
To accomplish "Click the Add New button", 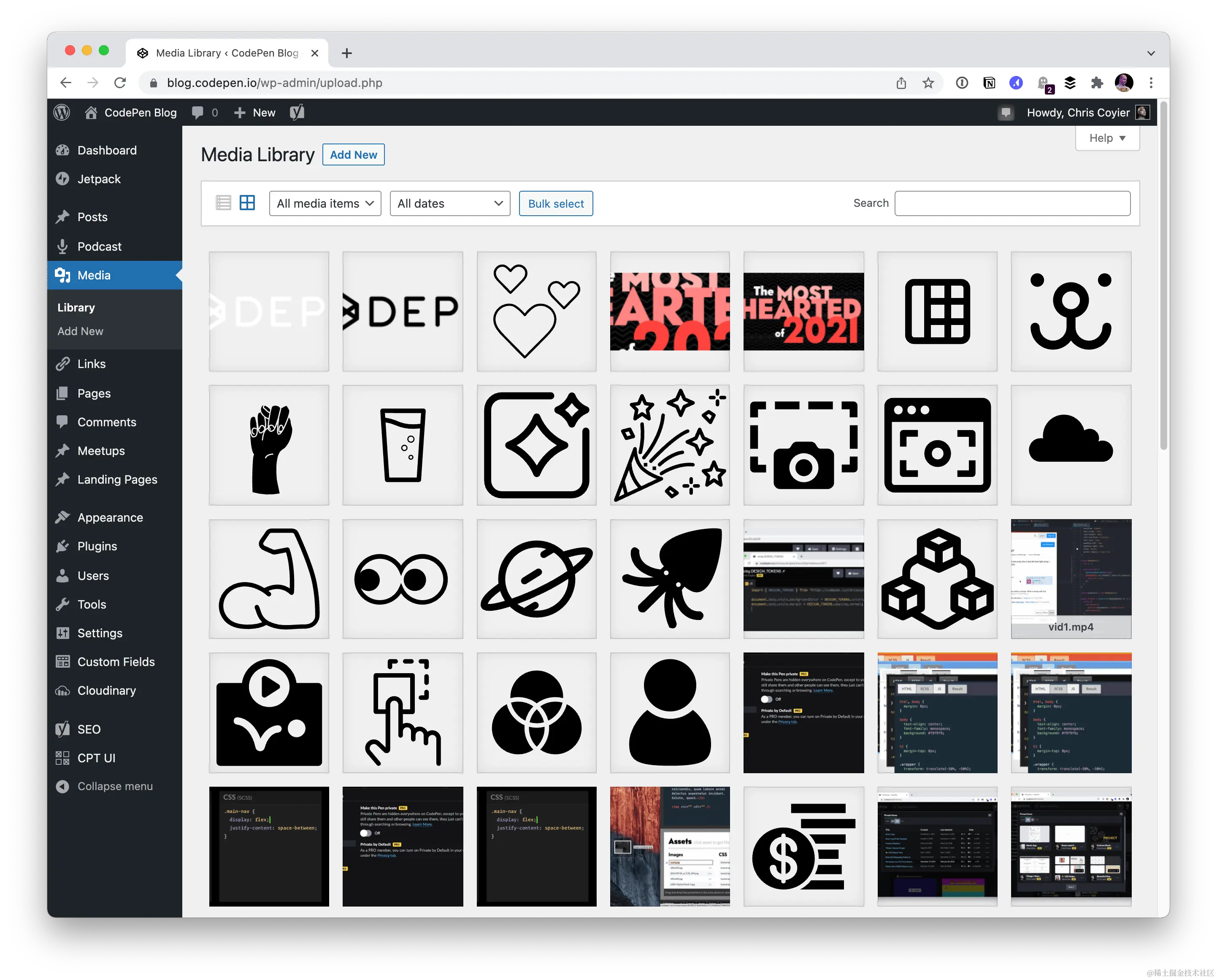I will pyautogui.click(x=353, y=154).
